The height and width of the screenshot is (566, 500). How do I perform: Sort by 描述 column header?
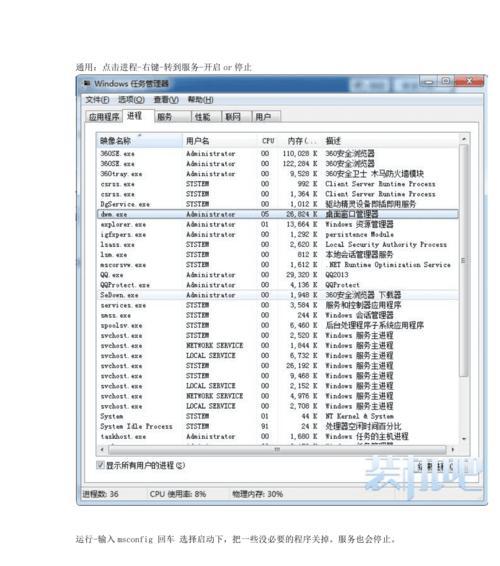pos(391,140)
